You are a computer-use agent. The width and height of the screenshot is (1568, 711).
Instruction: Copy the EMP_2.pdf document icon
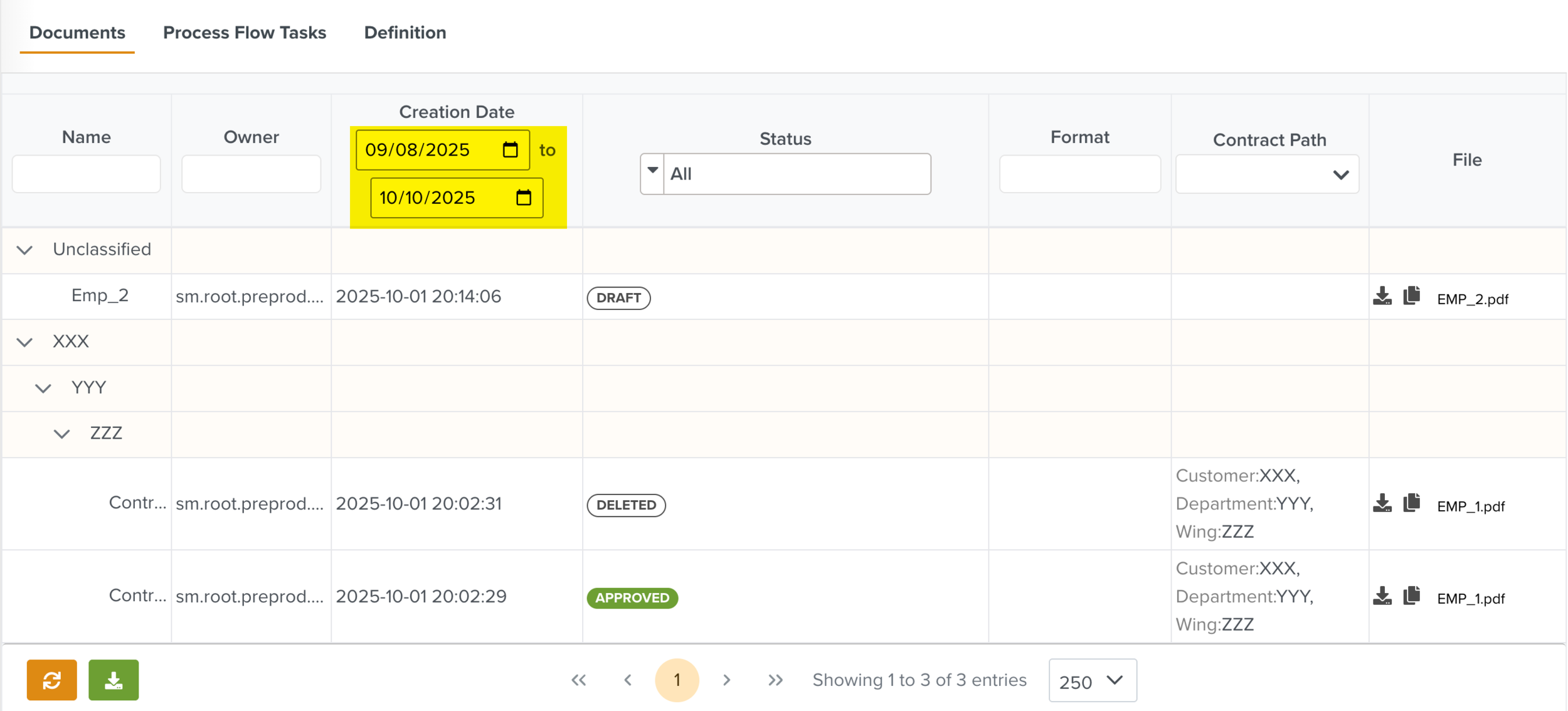tap(1411, 295)
